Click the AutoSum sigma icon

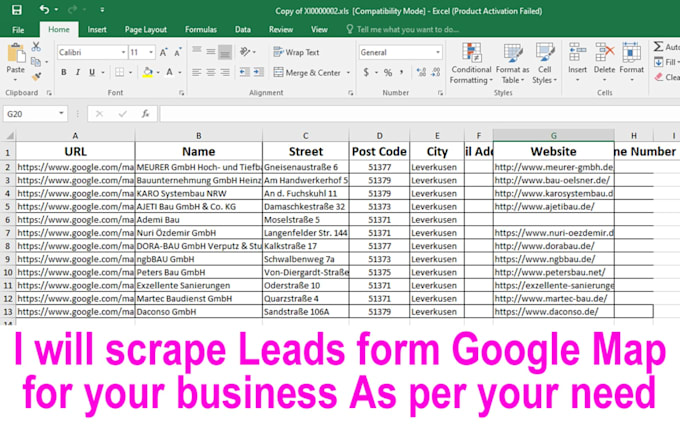click(659, 46)
